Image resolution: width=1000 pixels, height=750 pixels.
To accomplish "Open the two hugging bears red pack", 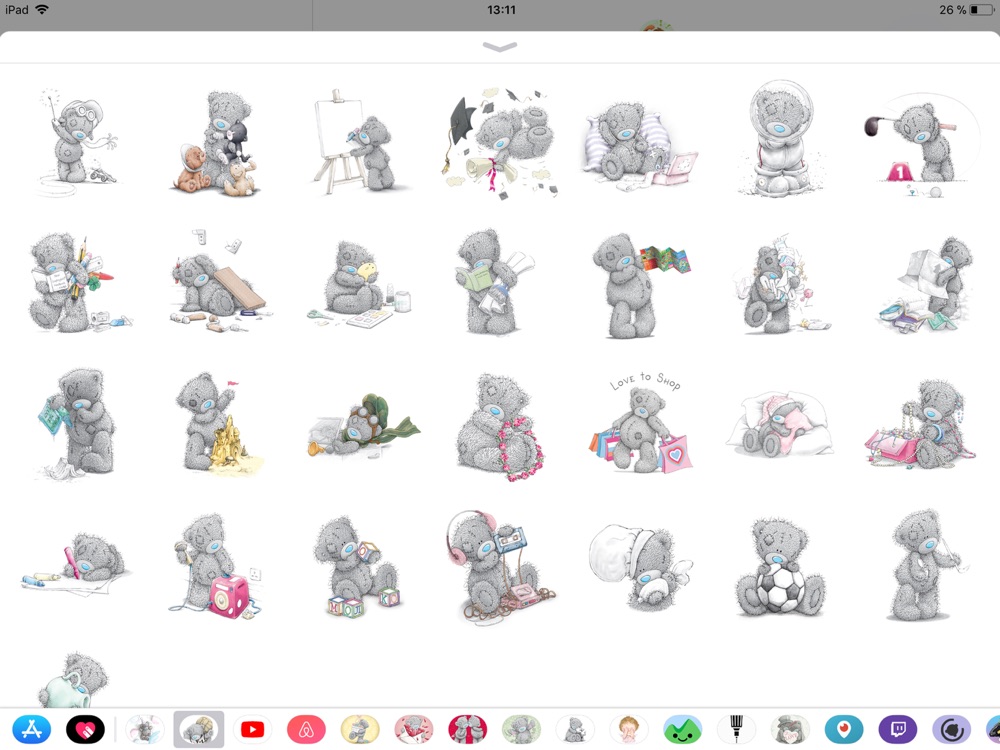I will point(467,730).
